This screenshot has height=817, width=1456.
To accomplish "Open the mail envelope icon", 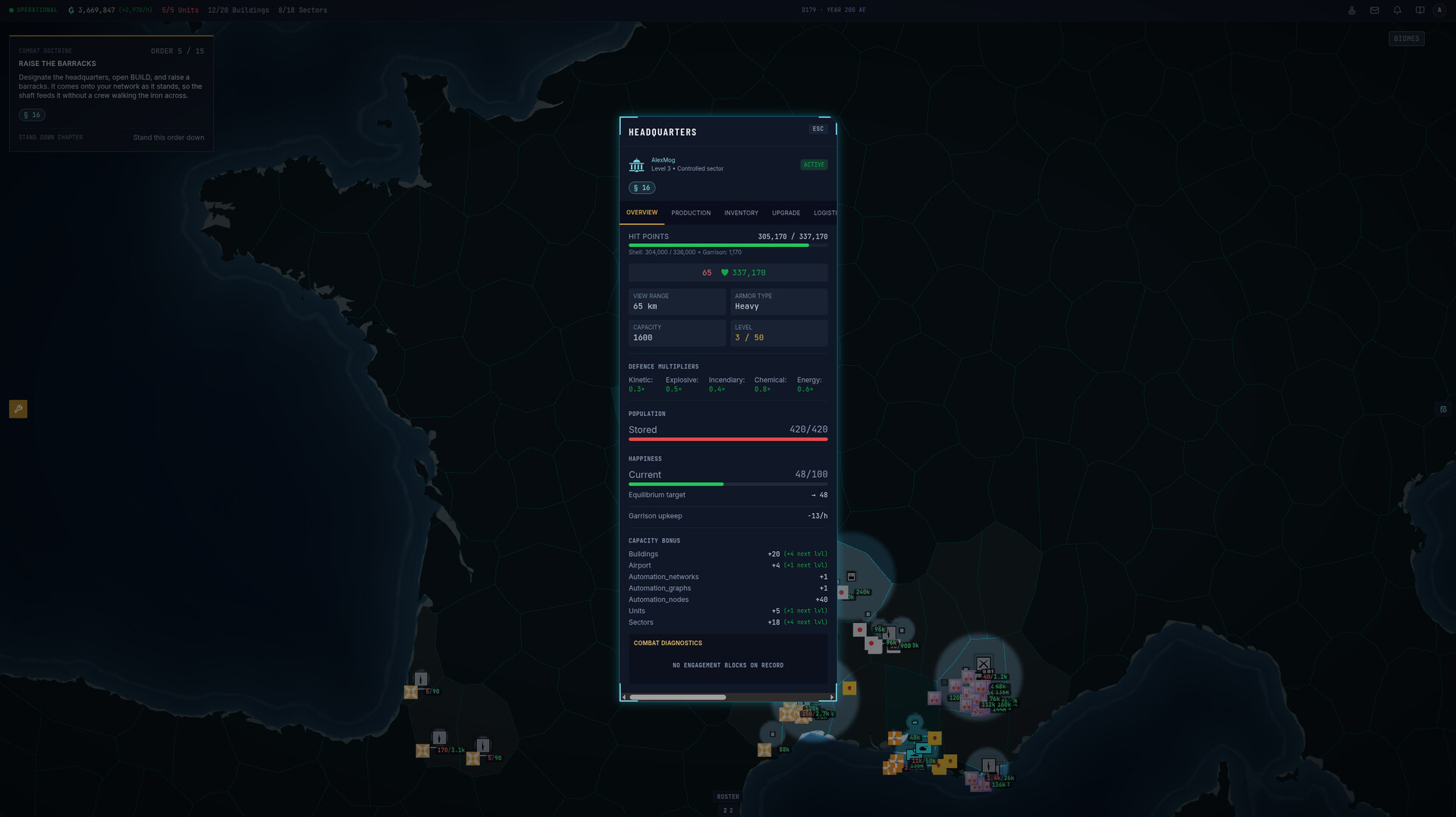I will click(1374, 10).
